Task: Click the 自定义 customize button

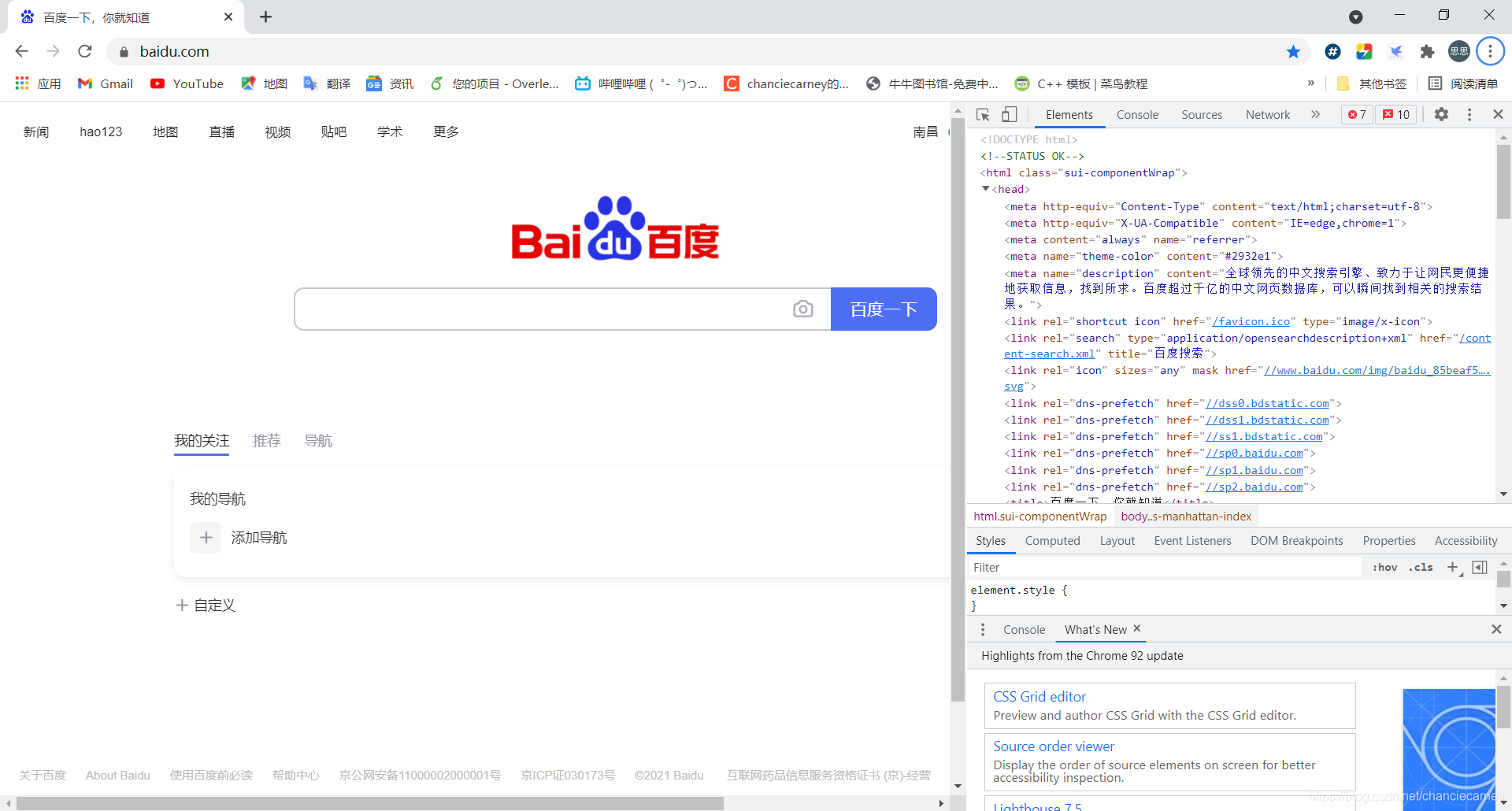Action: point(206,605)
